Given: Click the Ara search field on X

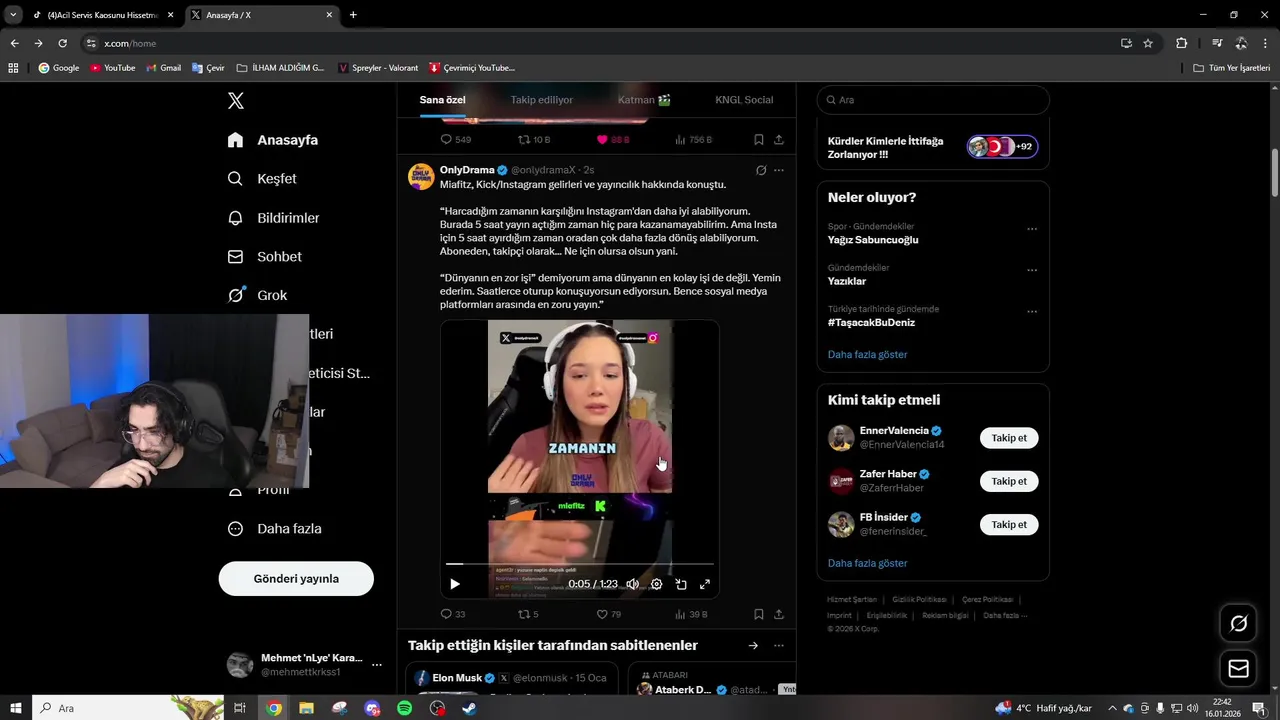Looking at the screenshot, I should (933, 100).
